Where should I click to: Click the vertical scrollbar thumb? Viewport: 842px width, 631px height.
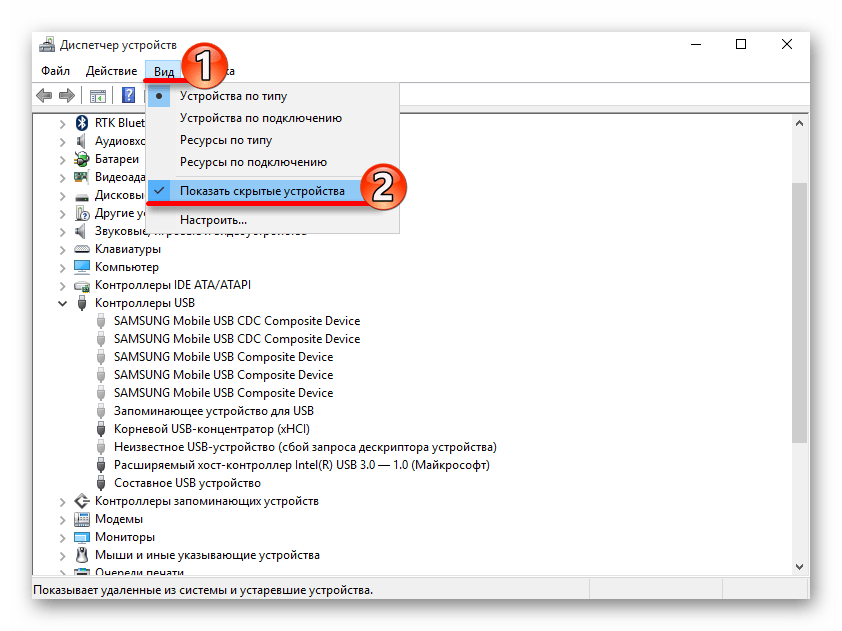[x=800, y=313]
